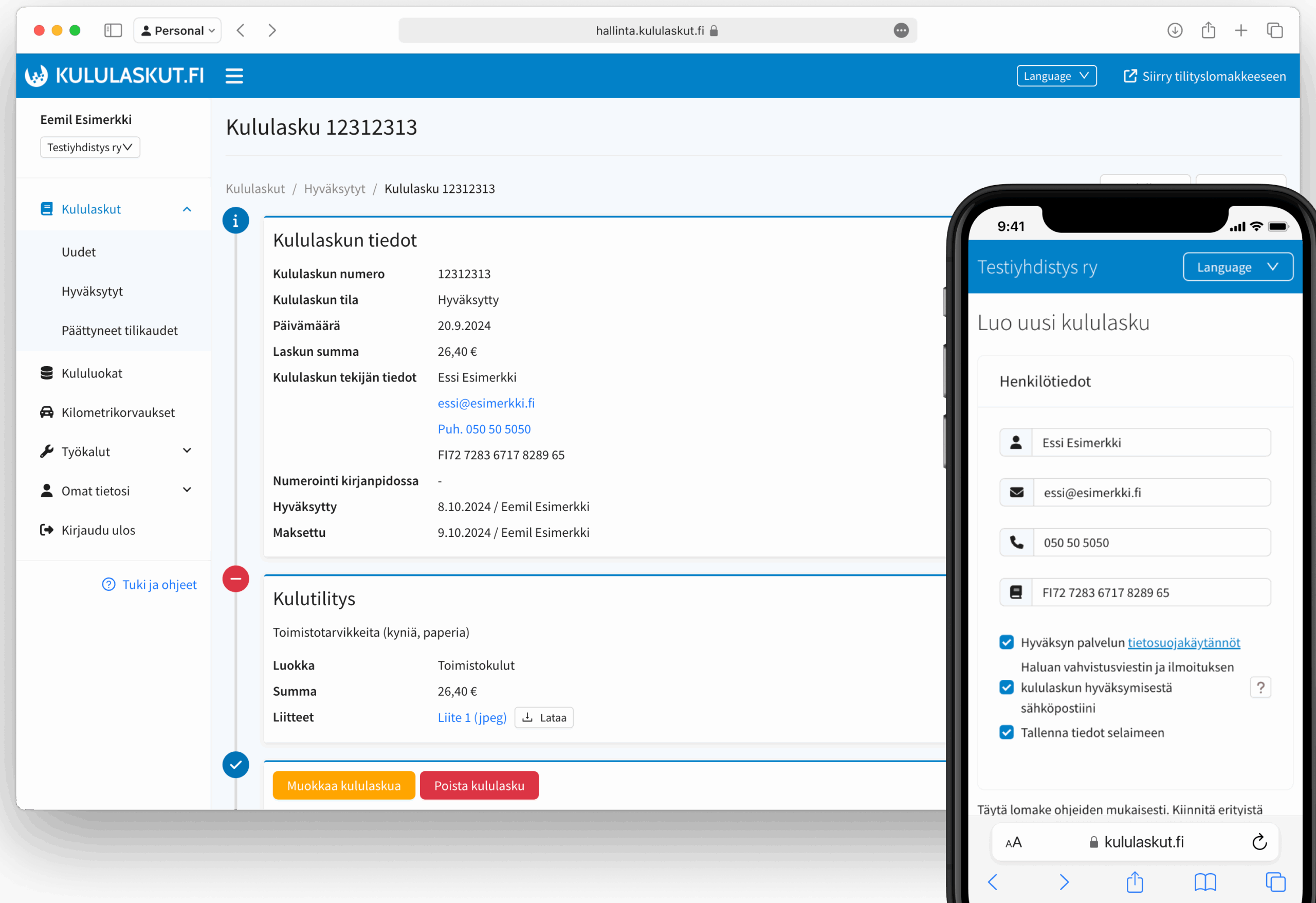The image size is (1316, 903).
Task: Click the Kululaskut receipt icon in the sidebar
Action: pos(47,209)
